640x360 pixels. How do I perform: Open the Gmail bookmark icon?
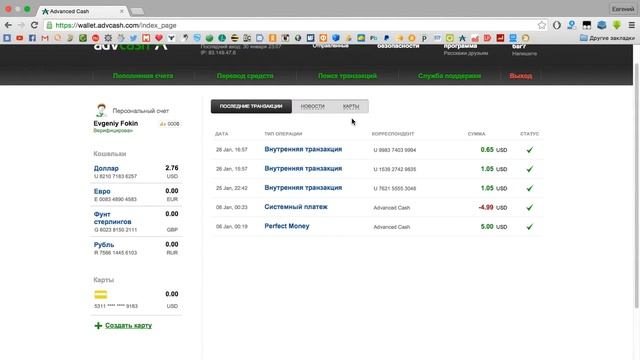(45, 38)
